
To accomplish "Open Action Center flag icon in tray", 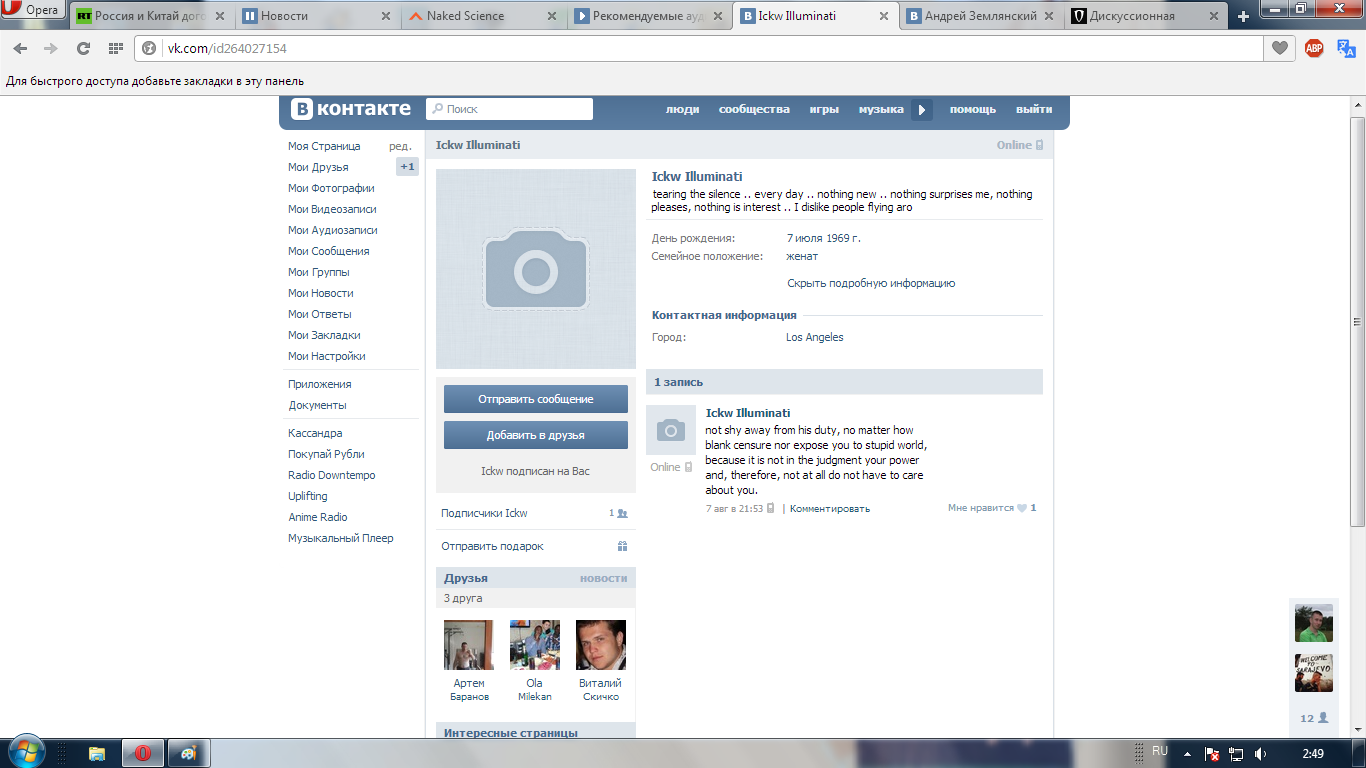I will click(x=1212, y=754).
